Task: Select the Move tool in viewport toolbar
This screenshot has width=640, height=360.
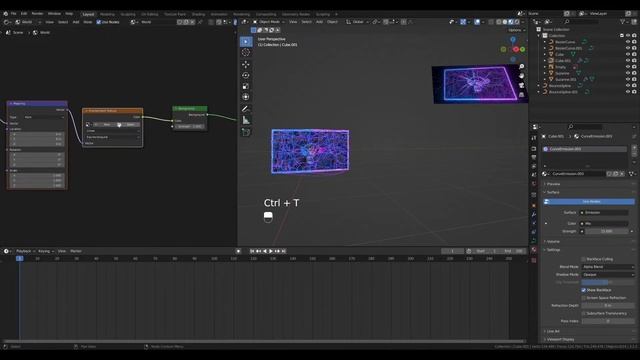Action: click(x=246, y=64)
